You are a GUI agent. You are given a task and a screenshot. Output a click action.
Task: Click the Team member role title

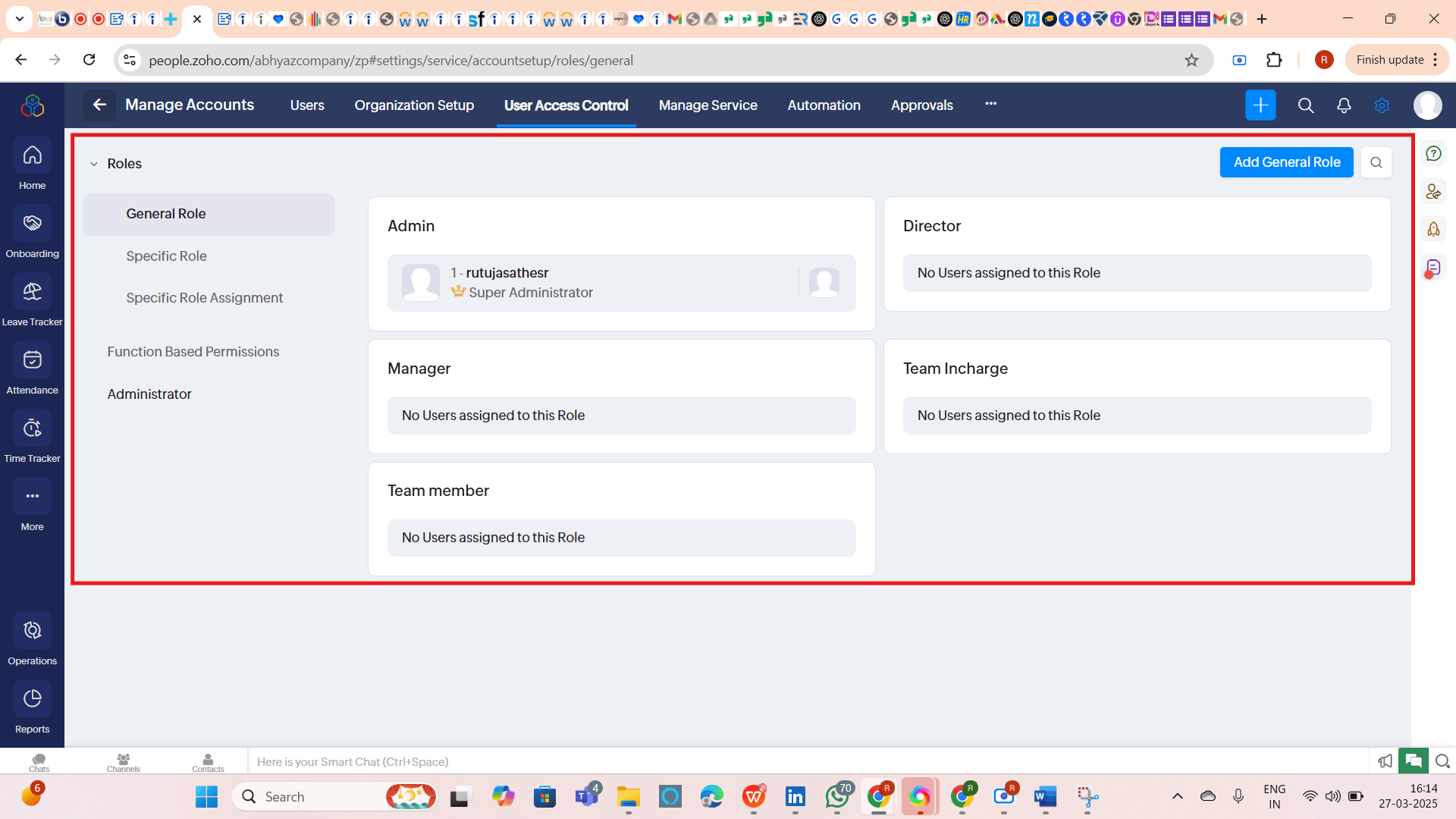pyautogui.click(x=438, y=491)
